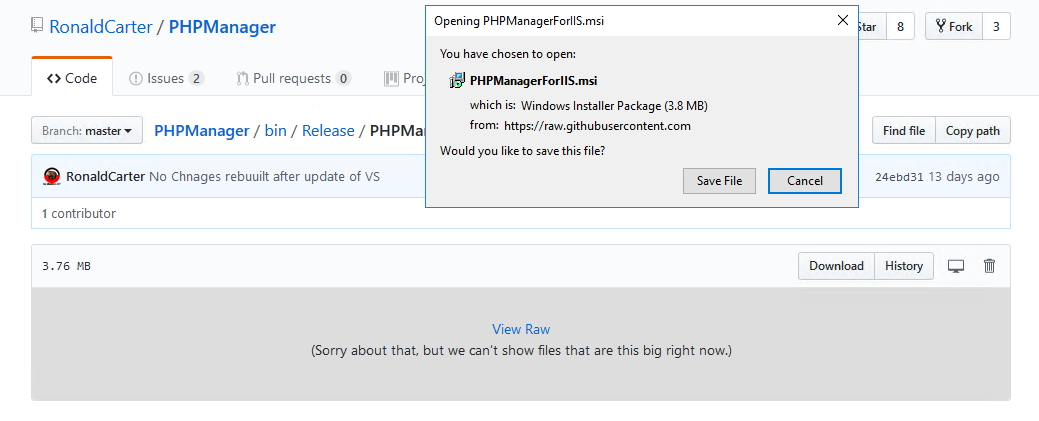This screenshot has height=421, width=1039.
Task: Click the Download button
Action: point(836,266)
